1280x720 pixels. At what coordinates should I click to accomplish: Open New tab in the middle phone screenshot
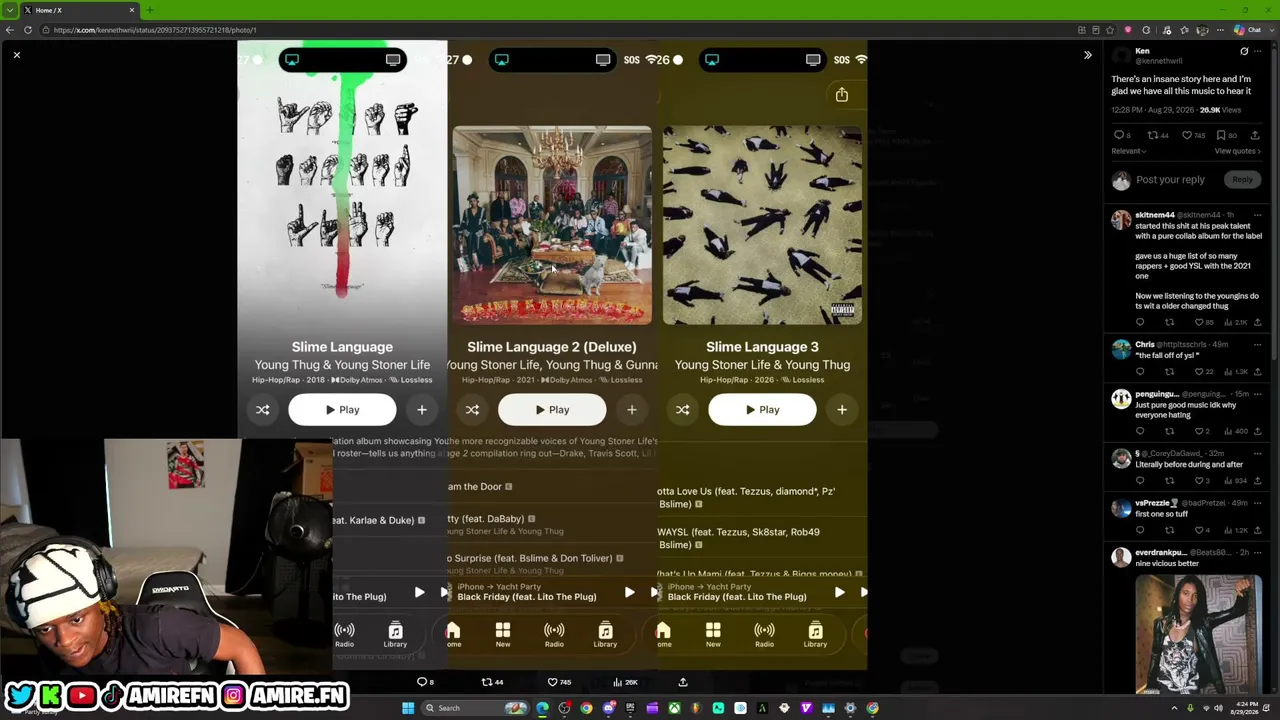[503, 635]
